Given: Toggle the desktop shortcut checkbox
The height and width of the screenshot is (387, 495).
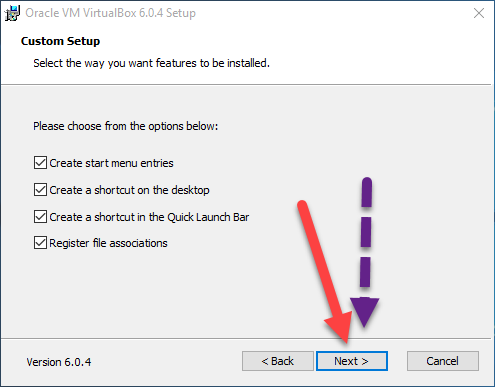Looking at the screenshot, I should (40, 190).
